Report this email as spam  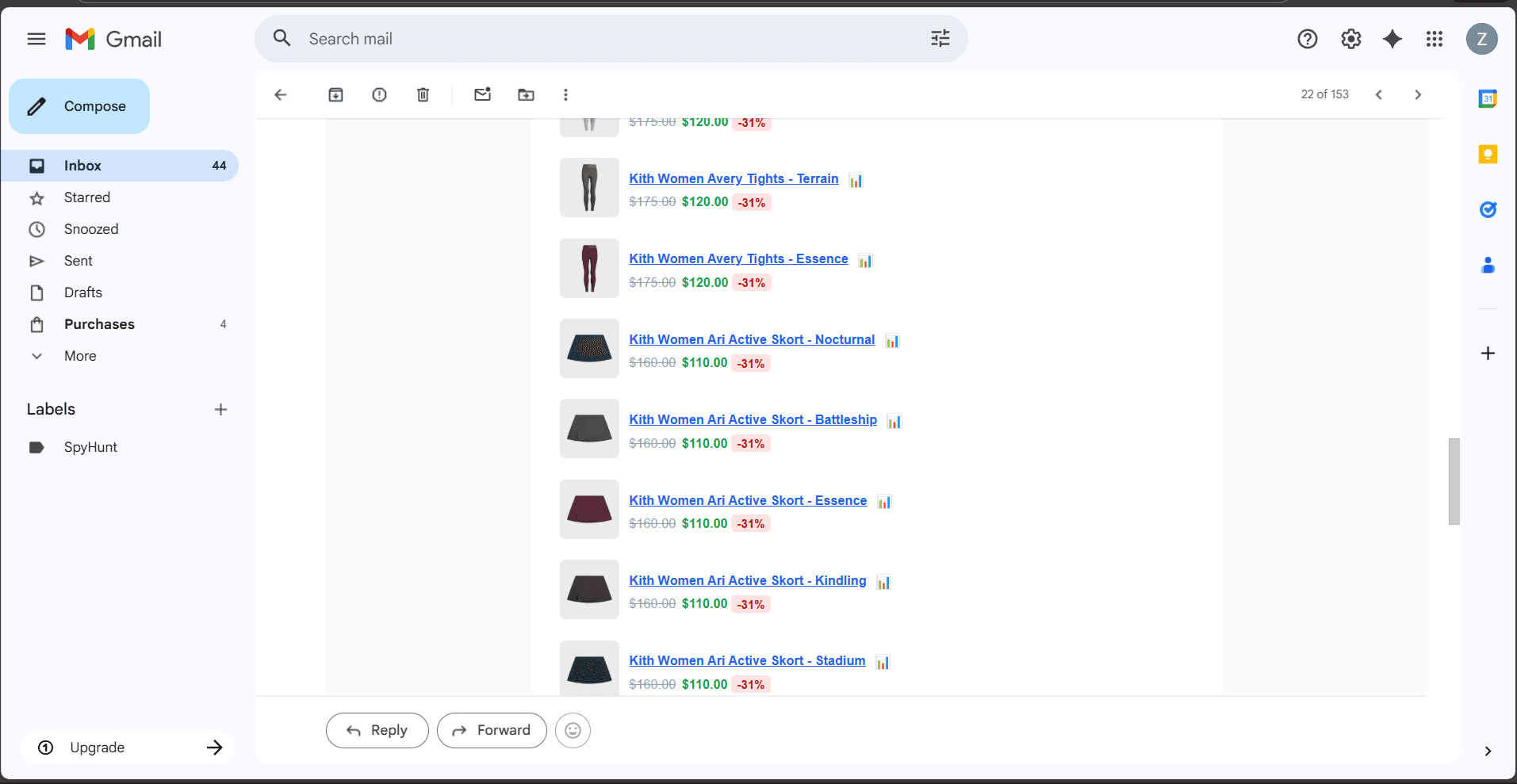[379, 94]
